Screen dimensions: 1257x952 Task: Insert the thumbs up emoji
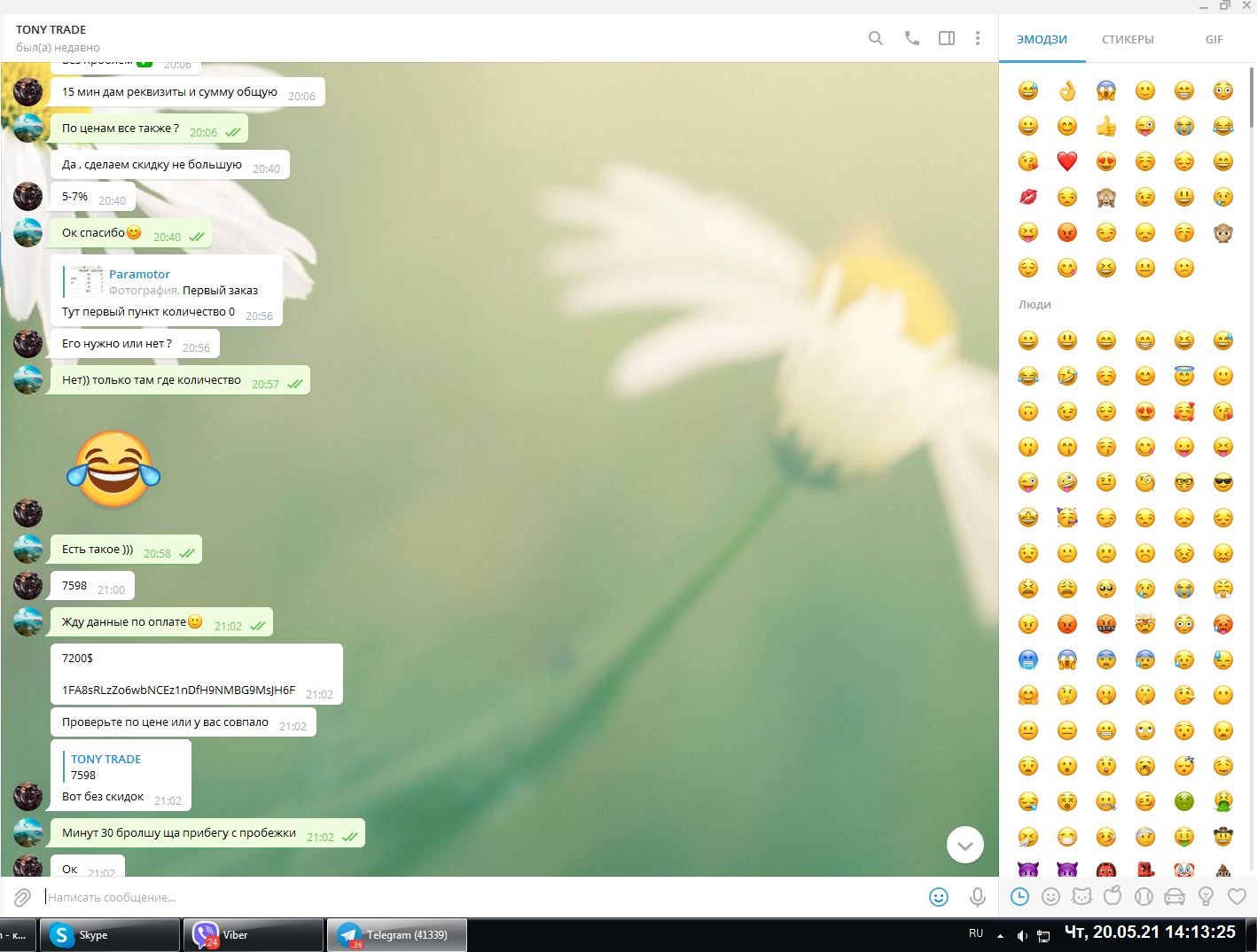pos(1106,126)
